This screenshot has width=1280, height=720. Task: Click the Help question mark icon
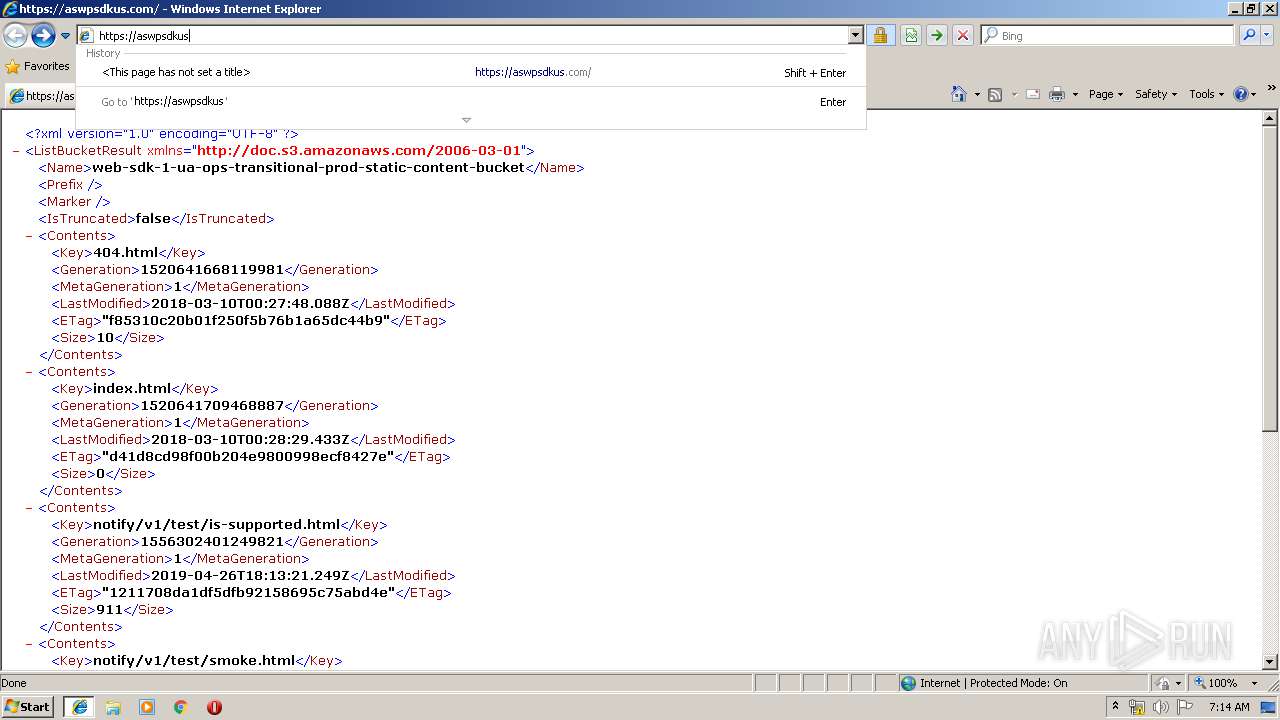(1241, 94)
